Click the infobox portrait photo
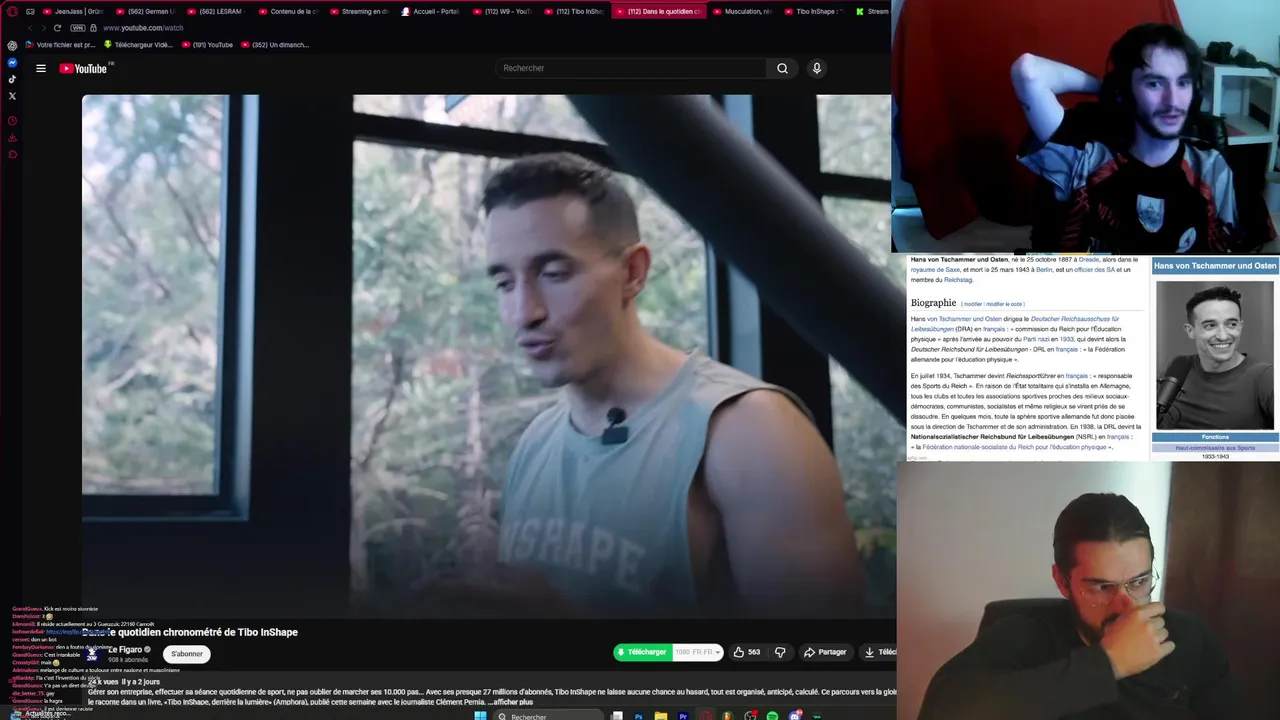 click(x=1215, y=355)
